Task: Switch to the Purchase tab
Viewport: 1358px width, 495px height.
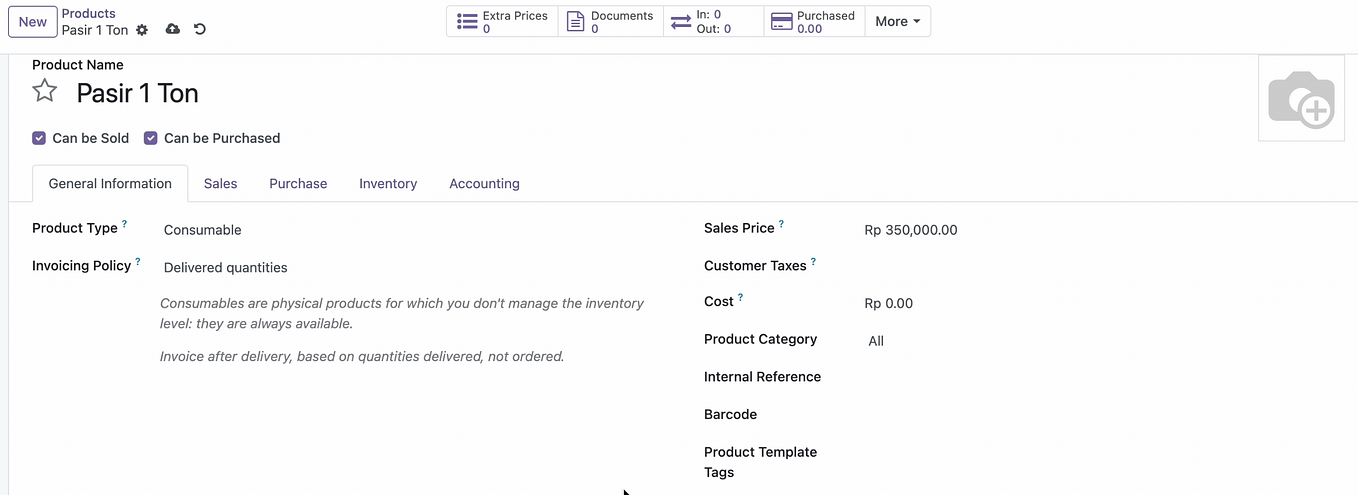Action: click(298, 184)
